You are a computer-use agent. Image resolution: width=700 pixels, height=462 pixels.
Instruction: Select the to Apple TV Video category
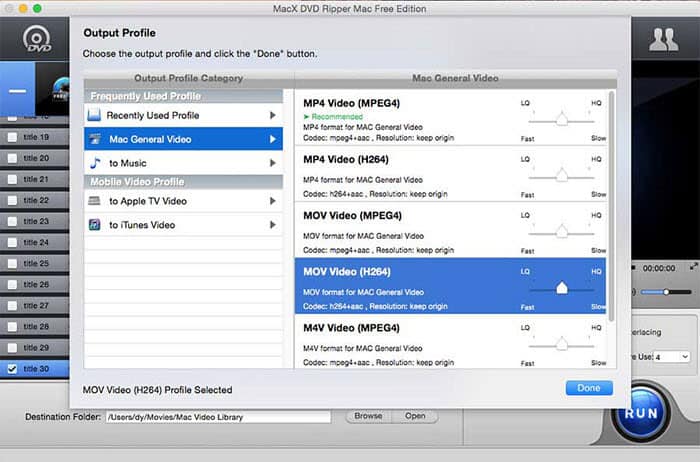pyautogui.click(x=183, y=201)
